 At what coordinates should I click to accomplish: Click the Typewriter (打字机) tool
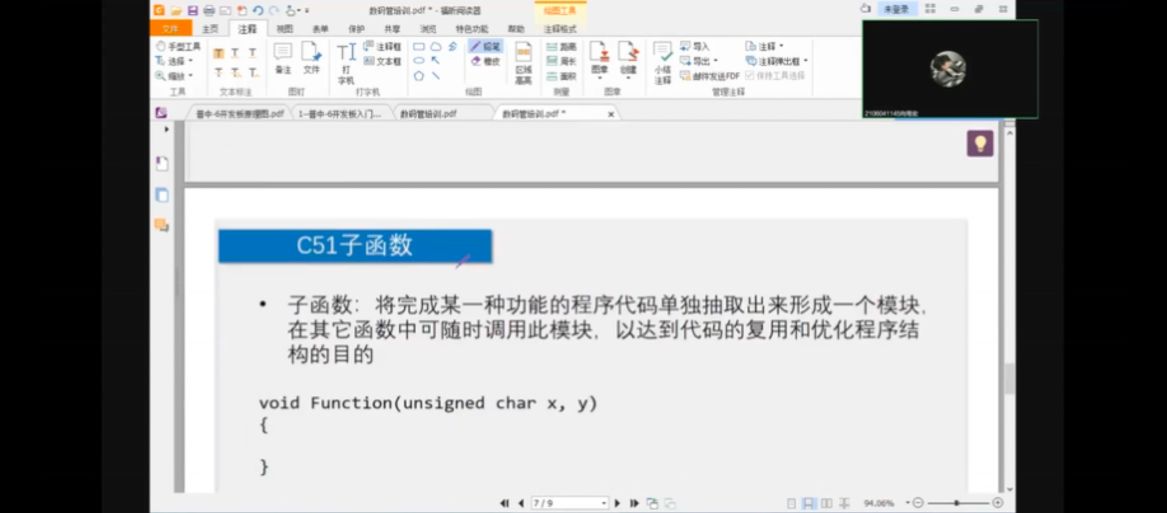click(x=346, y=62)
